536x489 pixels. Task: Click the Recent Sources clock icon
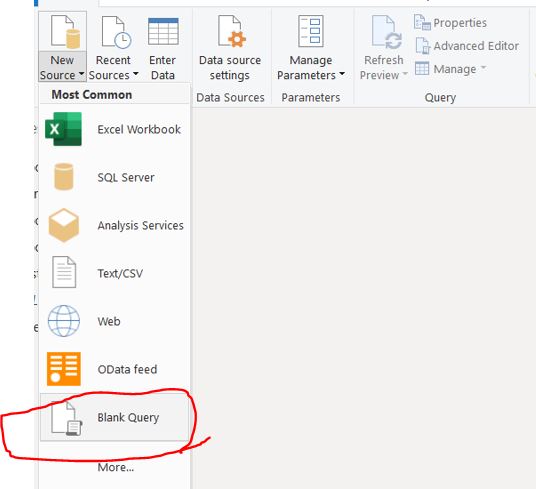(116, 32)
